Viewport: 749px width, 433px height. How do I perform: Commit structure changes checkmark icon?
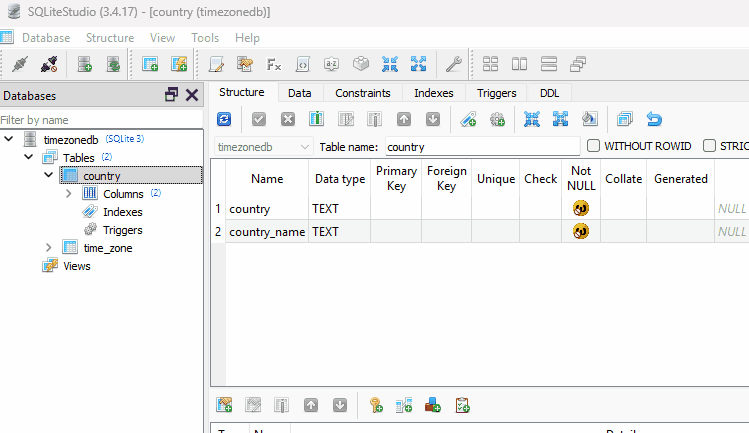point(259,119)
